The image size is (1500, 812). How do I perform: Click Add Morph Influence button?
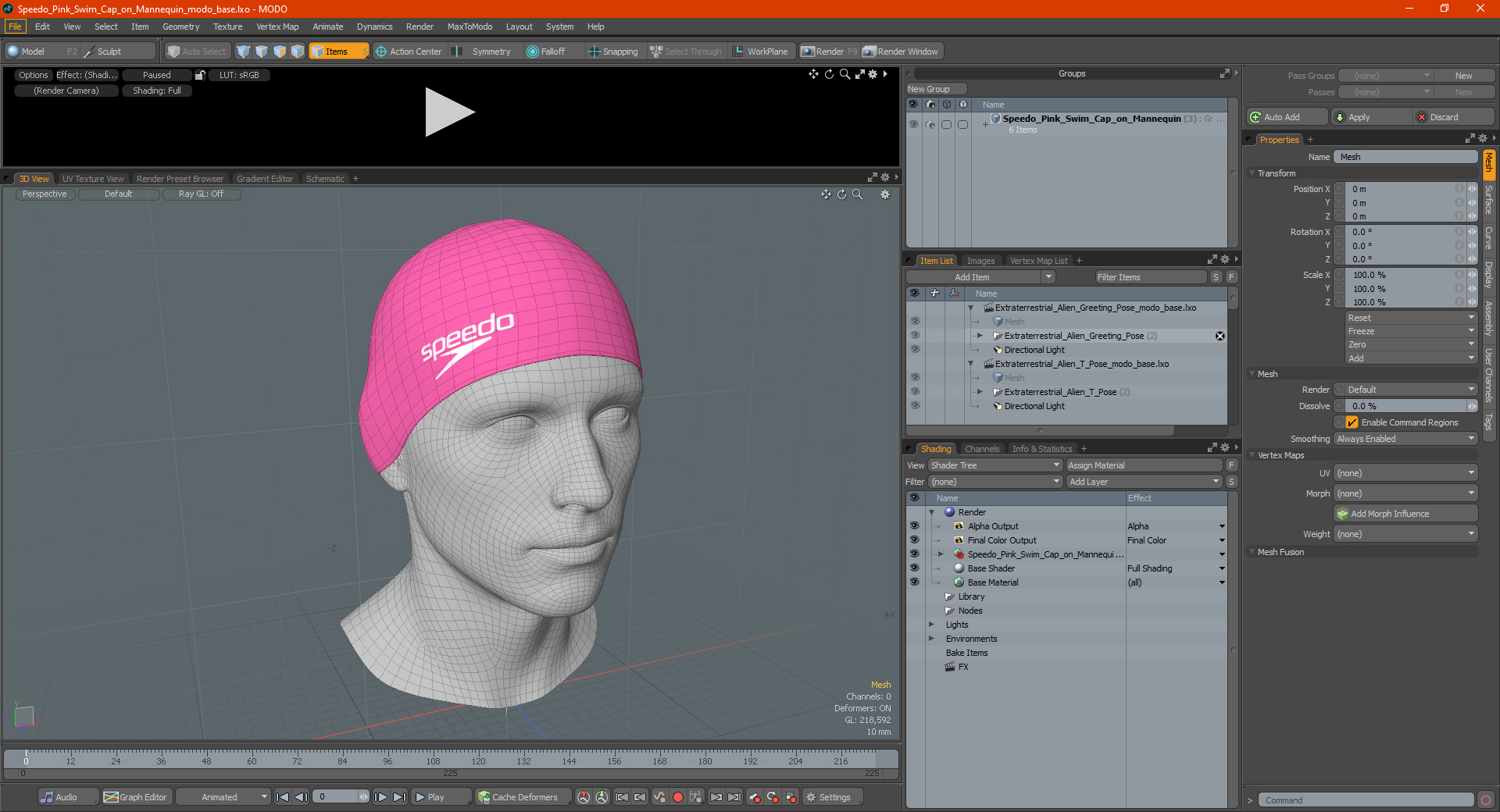pyautogui.click(x=1405, y=514)
